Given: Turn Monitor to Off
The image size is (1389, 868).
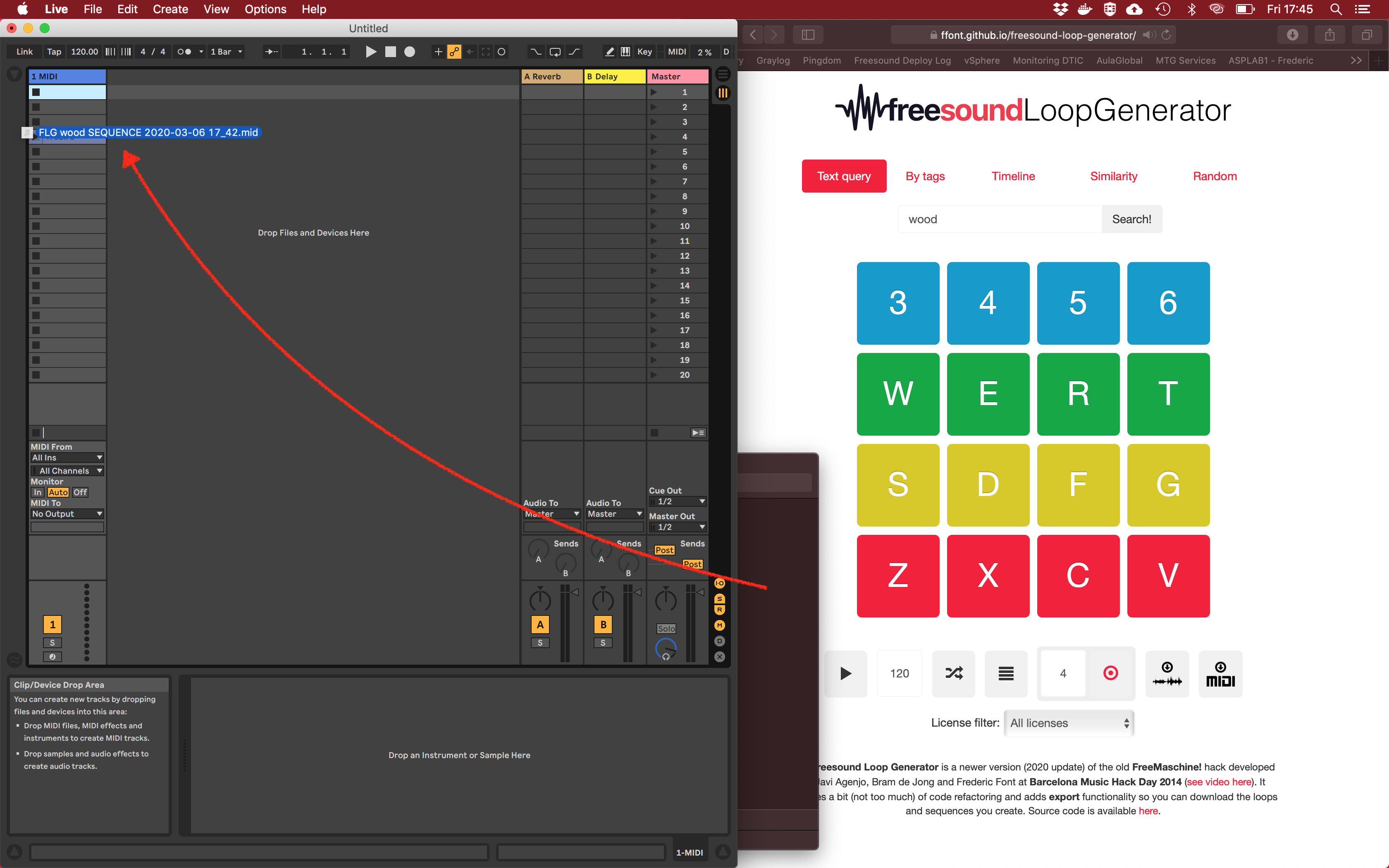Looking at the screenshot, I should tap(80, 492).
